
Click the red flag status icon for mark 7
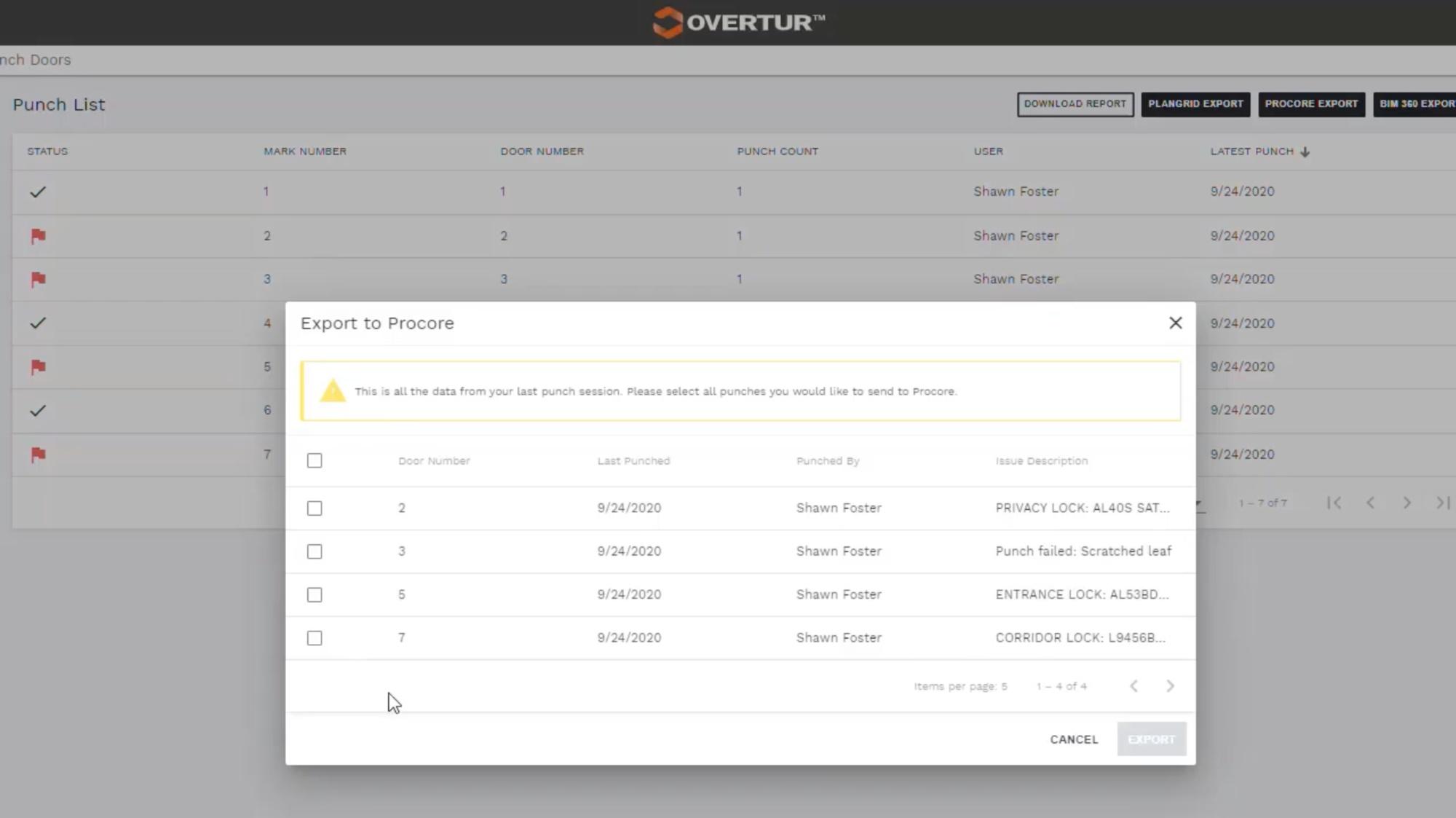(38, 454)
